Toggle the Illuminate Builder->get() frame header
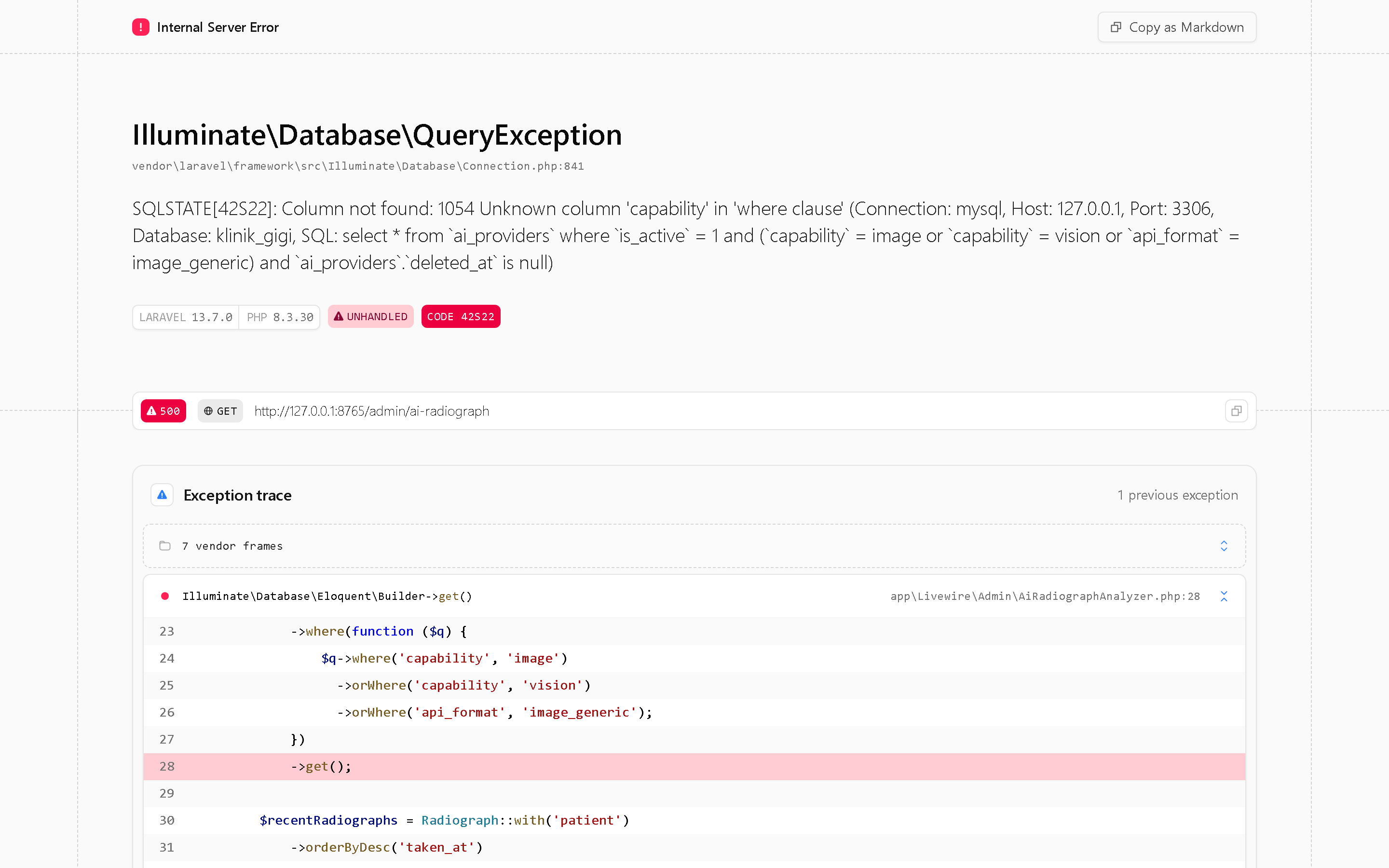The image size is (1389, 868). coord(694,597)
